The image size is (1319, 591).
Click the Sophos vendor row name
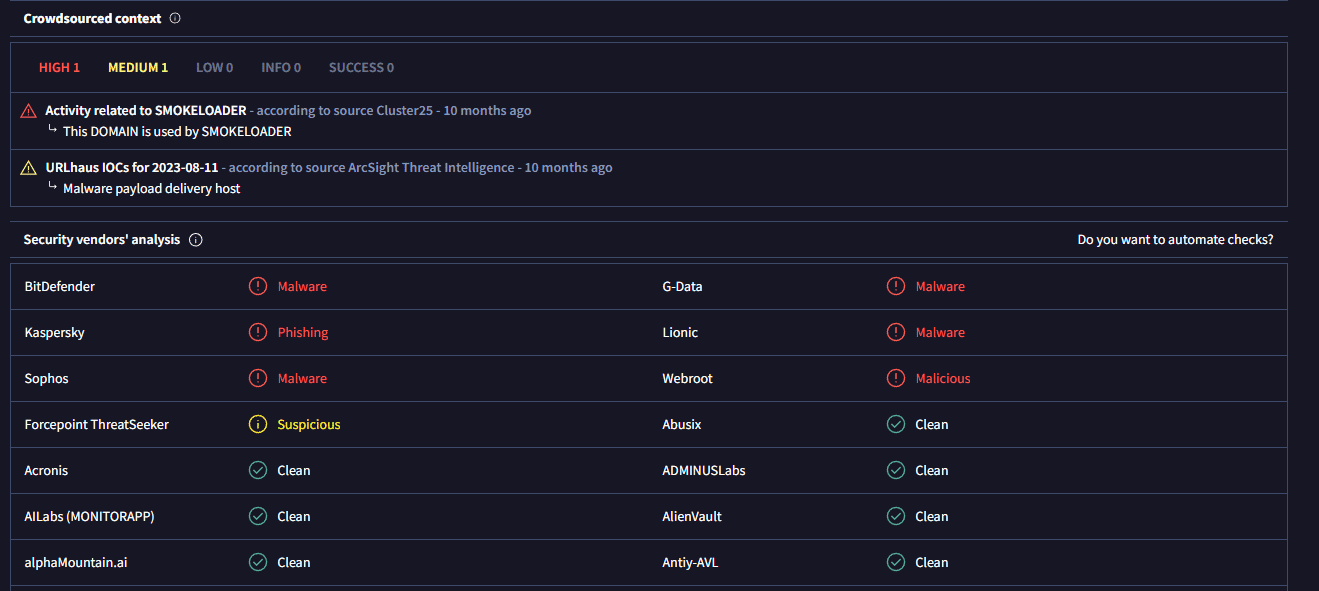coord(47,378)
